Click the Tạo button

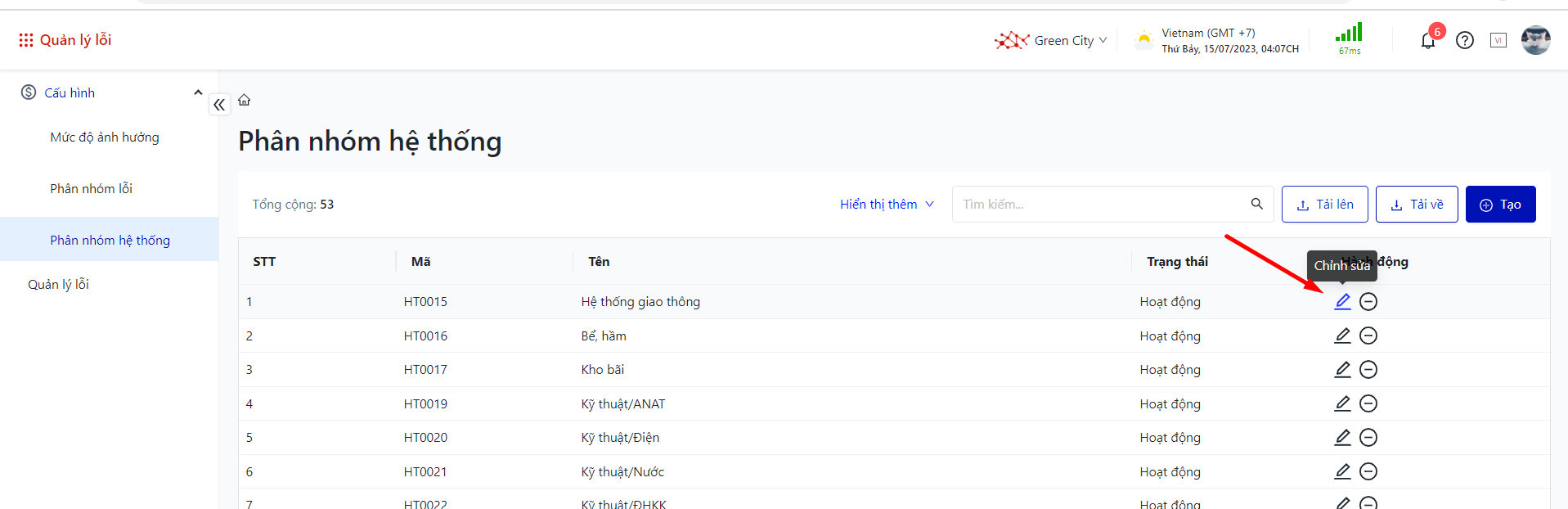(x=1500, y=205)
